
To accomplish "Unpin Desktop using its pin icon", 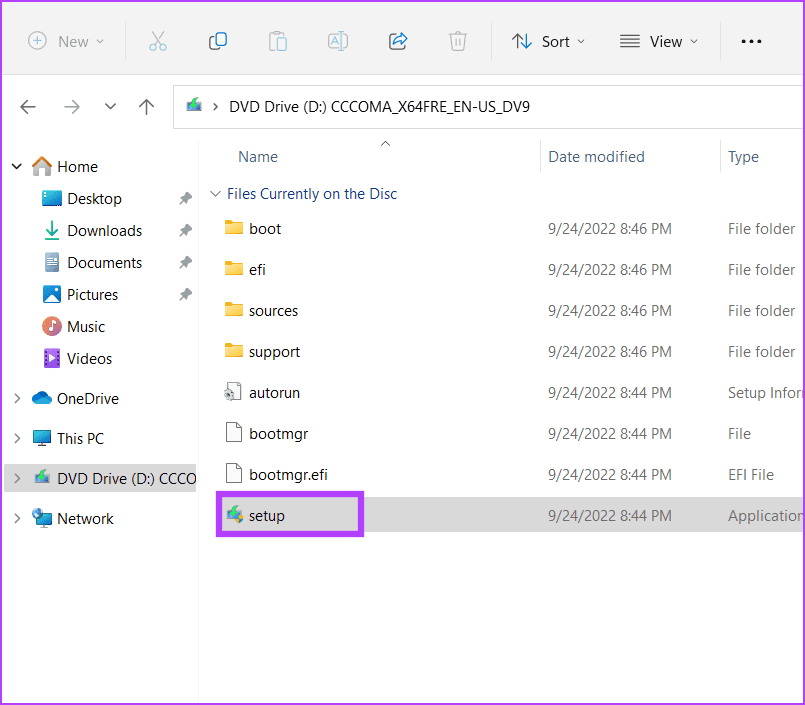I will point(185,198).
